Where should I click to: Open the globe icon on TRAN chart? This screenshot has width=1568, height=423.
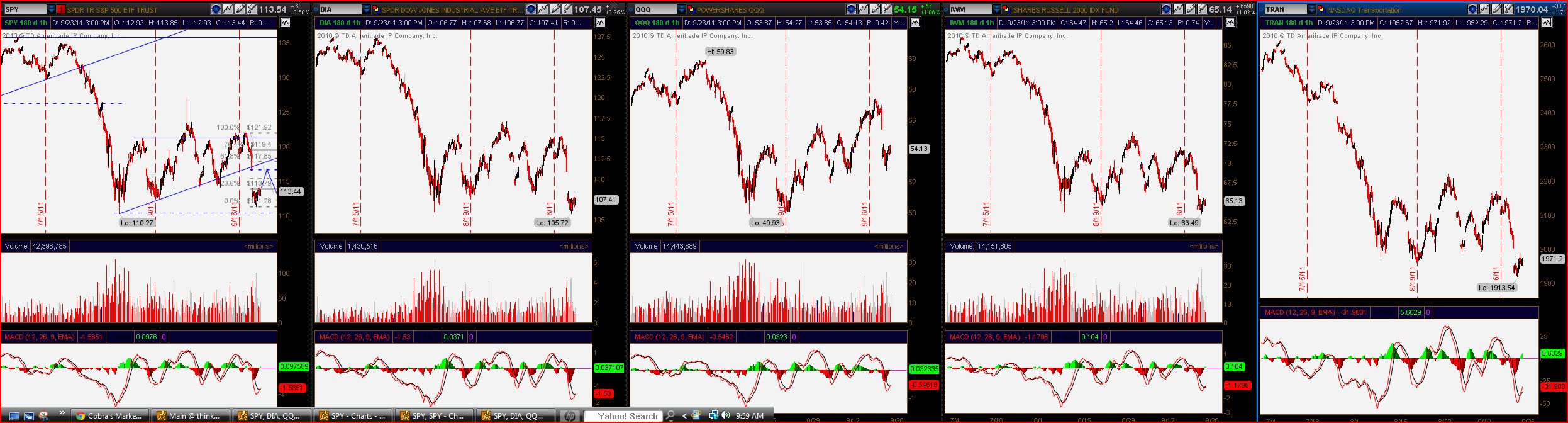pyautogui.click(x=1472, y=9)
